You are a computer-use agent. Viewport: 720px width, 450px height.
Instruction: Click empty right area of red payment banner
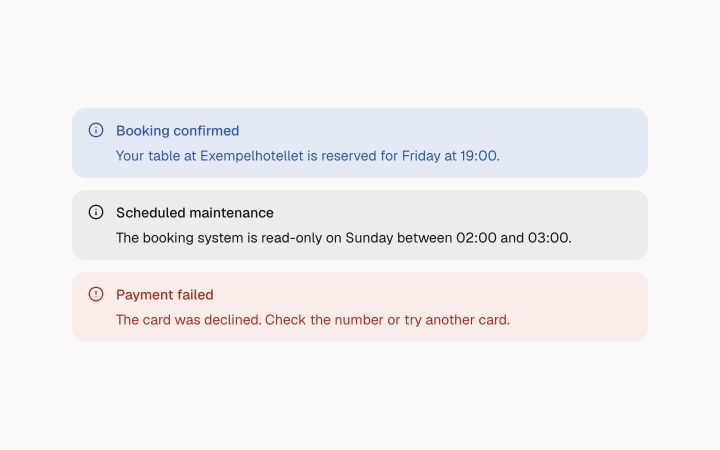click(579, 307)
